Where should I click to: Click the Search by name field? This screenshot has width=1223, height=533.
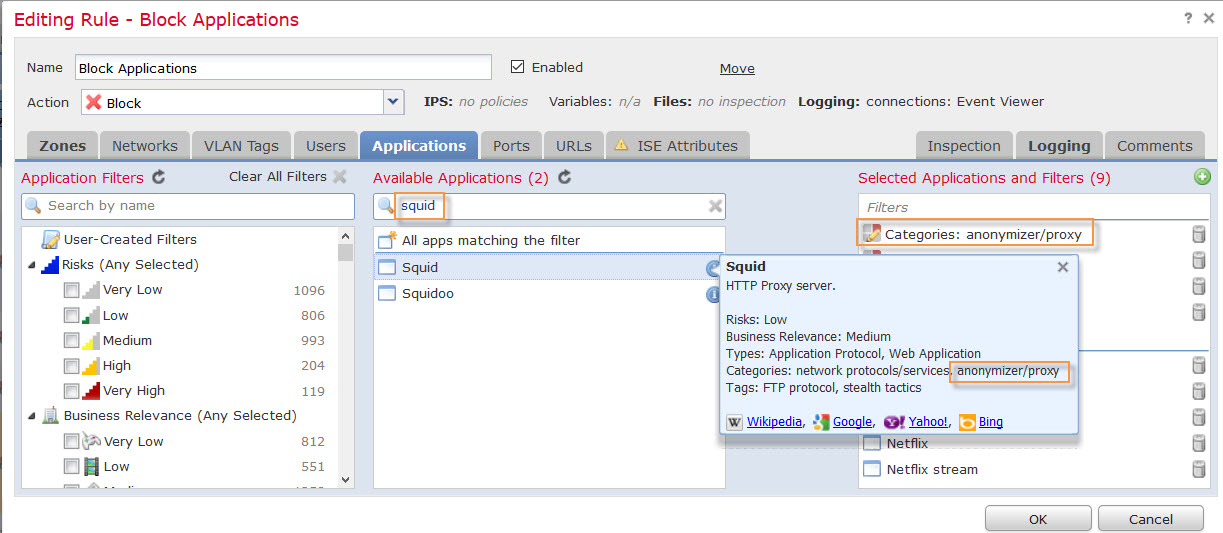188,206
